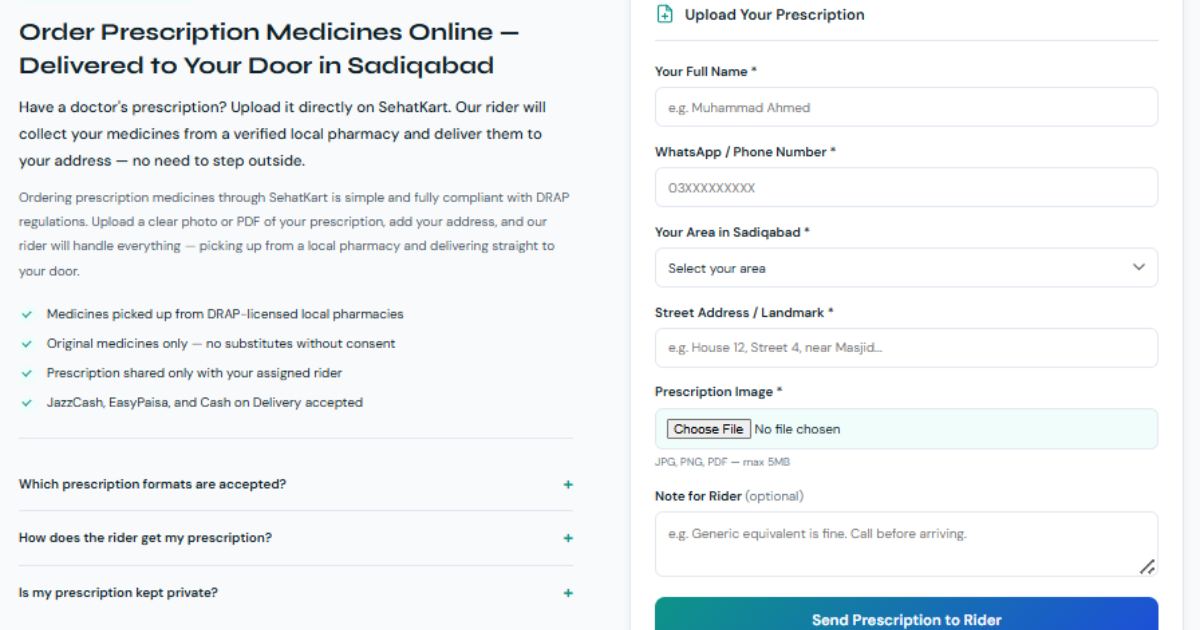Click the plus icon for prescription formats question
The height and width of the screenshot is (630, 1200).
tap(568, 484)
